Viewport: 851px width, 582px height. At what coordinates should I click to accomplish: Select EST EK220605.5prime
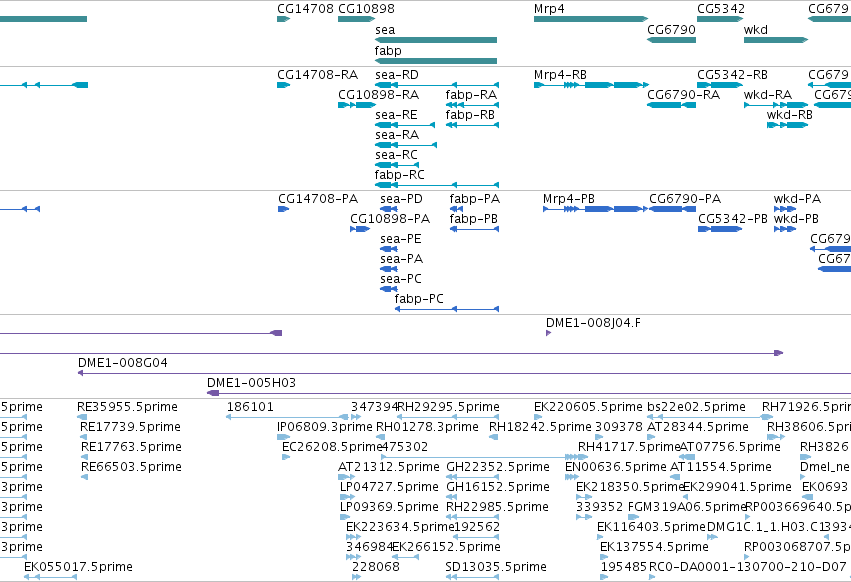537,417
